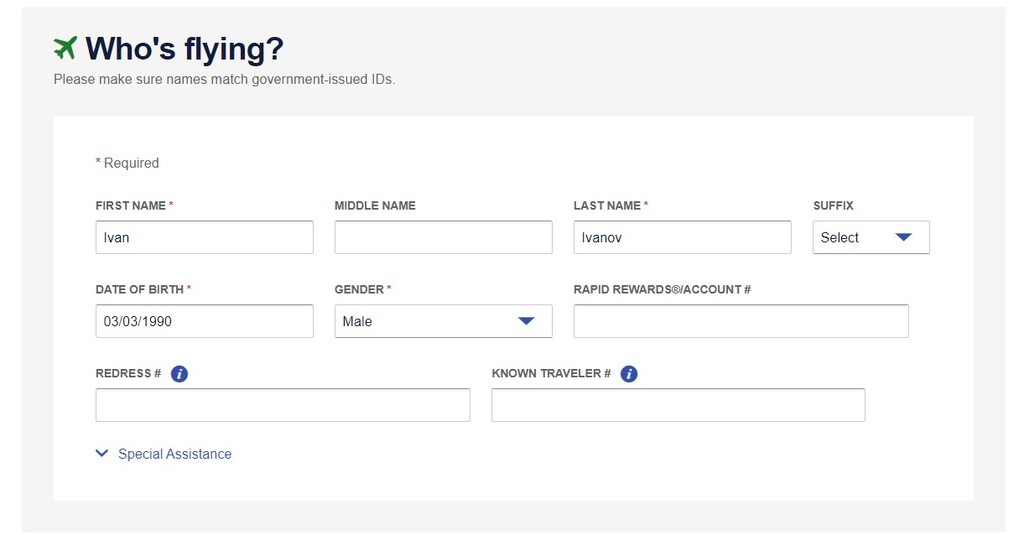Viewport: 1024px width, 535px height.
Task: Select the Last Name field with Ivanov
Action: (x=682, y=237)
